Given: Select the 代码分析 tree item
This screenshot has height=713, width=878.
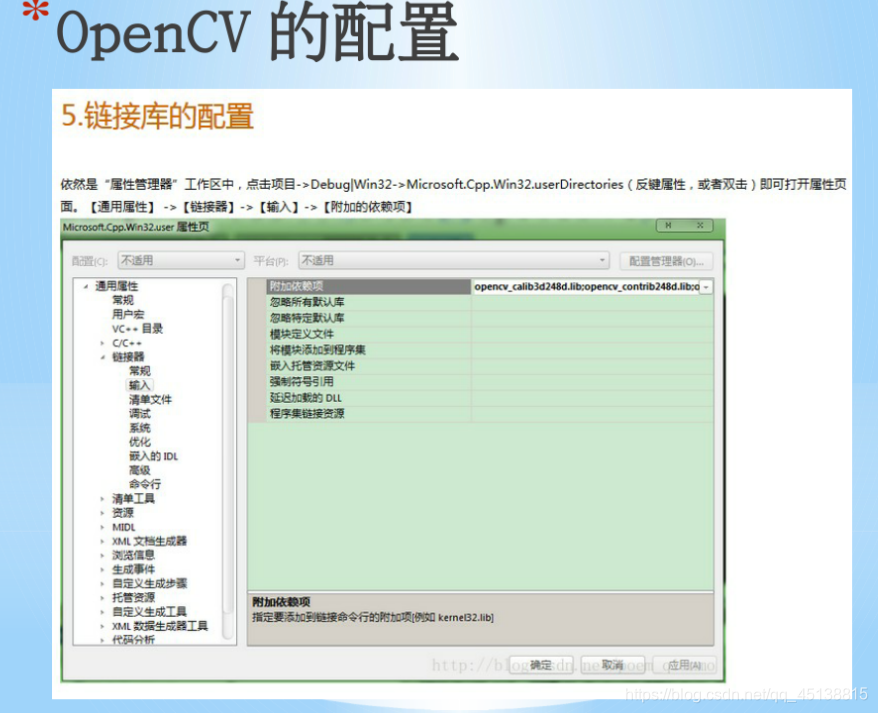Looking at the screenshot, I should click(x=134, y=636).
